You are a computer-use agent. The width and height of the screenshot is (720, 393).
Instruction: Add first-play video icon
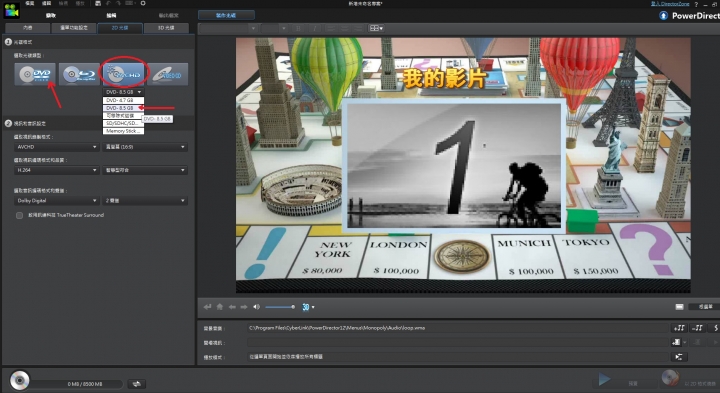tap(676, 342)
